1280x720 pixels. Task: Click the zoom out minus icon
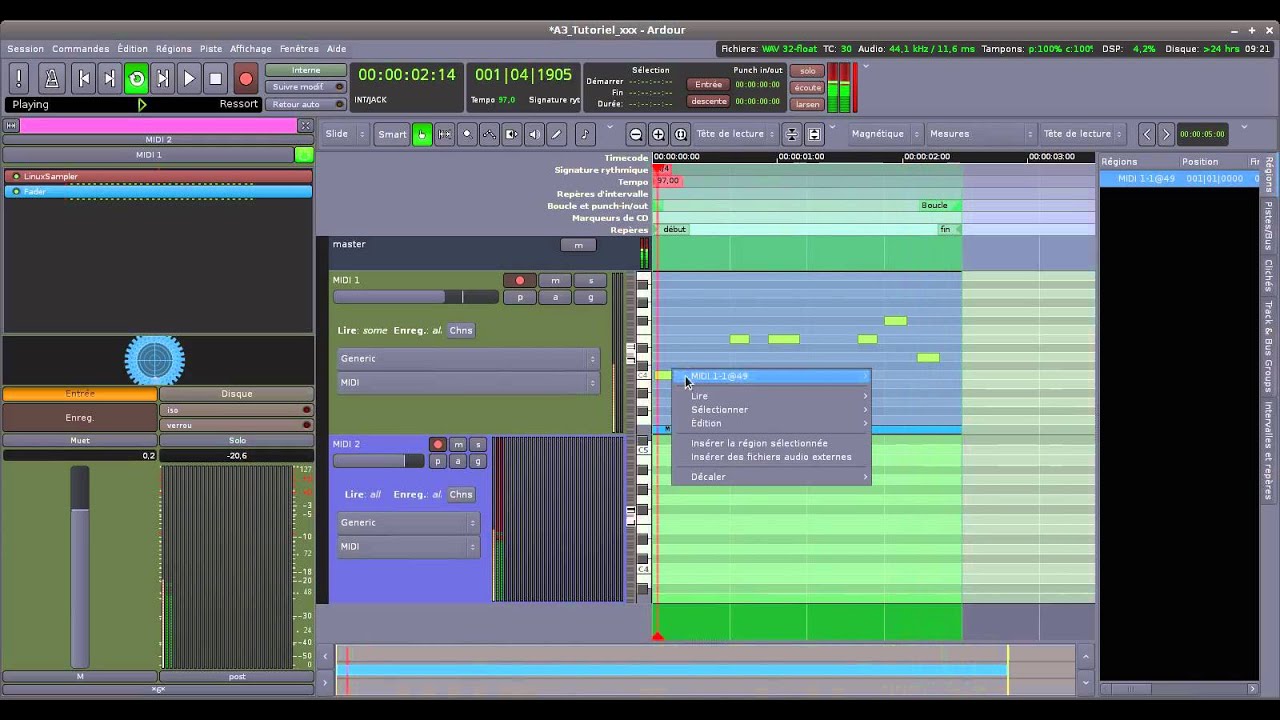636,134
